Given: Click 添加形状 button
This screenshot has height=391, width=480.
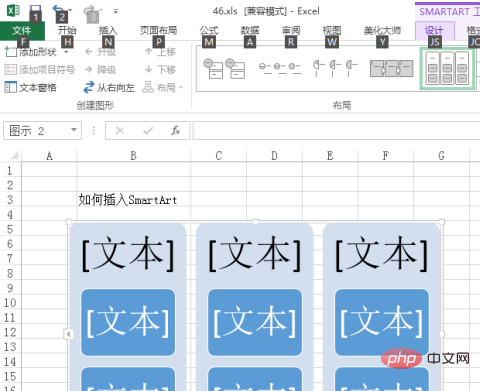Looking at the screenshot, I should (31, 52).
